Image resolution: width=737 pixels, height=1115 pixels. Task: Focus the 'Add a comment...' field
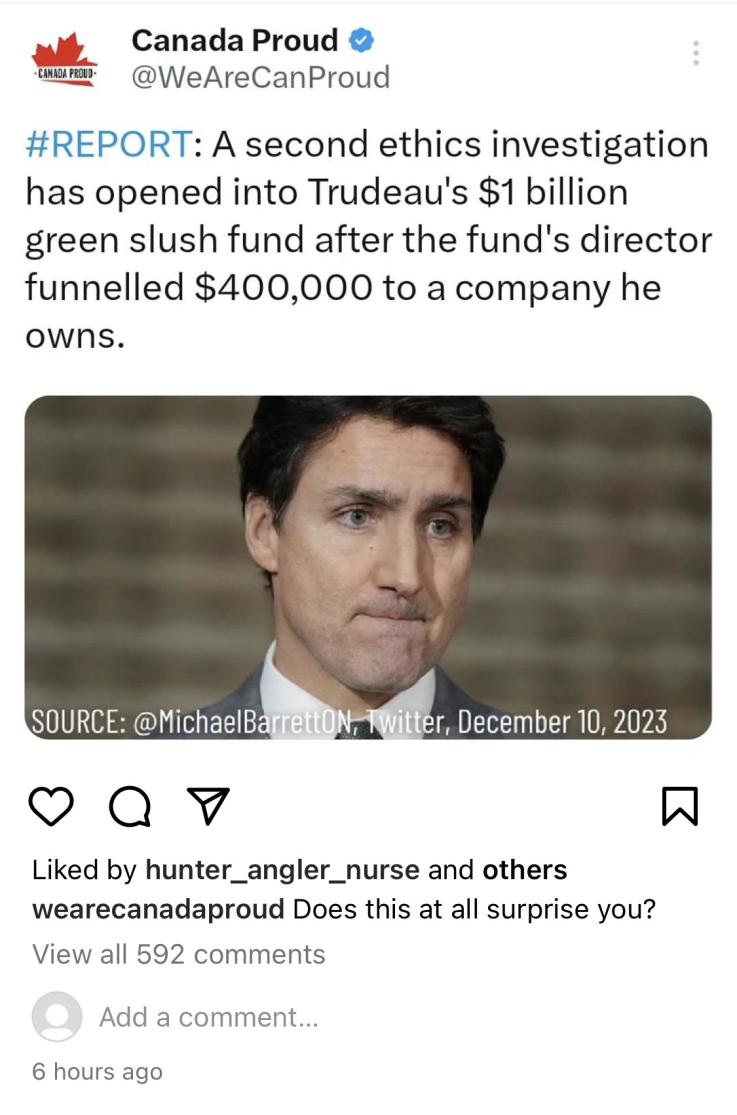click(209, 1017)
